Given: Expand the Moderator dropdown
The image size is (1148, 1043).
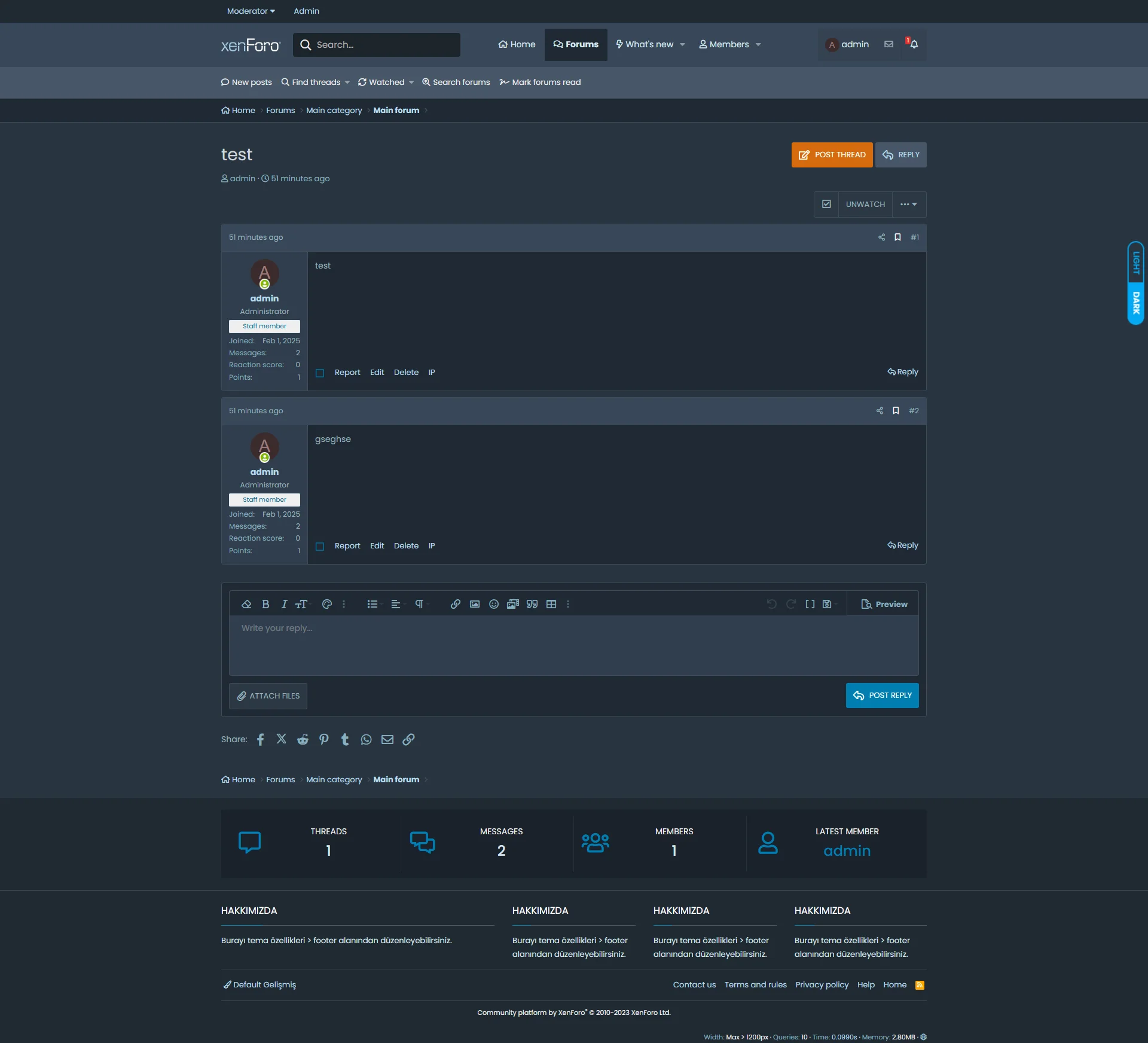Looking at the screenshot, I should (251, 11).
